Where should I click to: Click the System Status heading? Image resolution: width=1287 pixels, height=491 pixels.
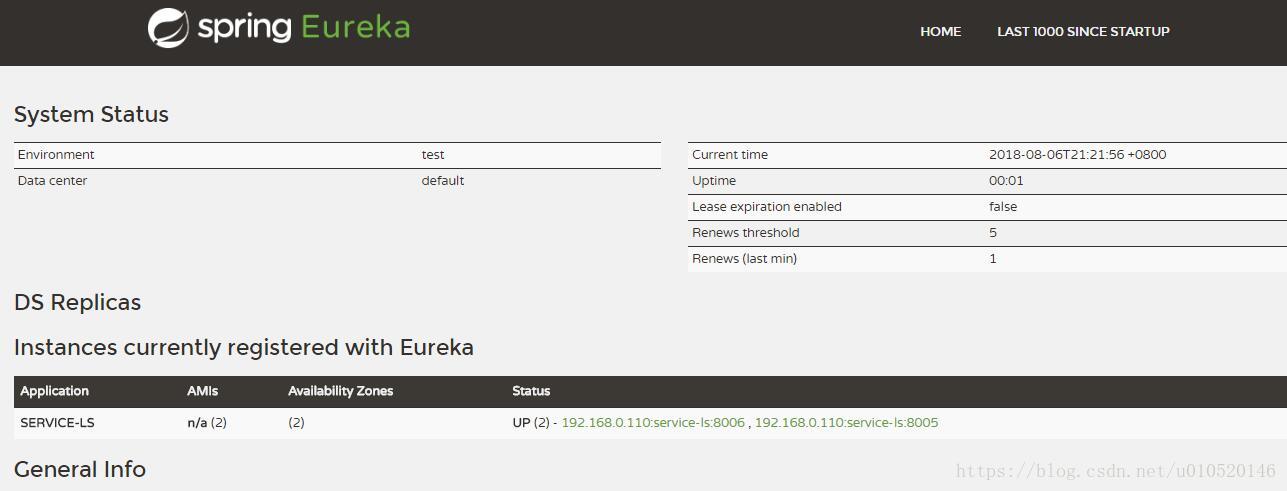(x=91, y=114)
